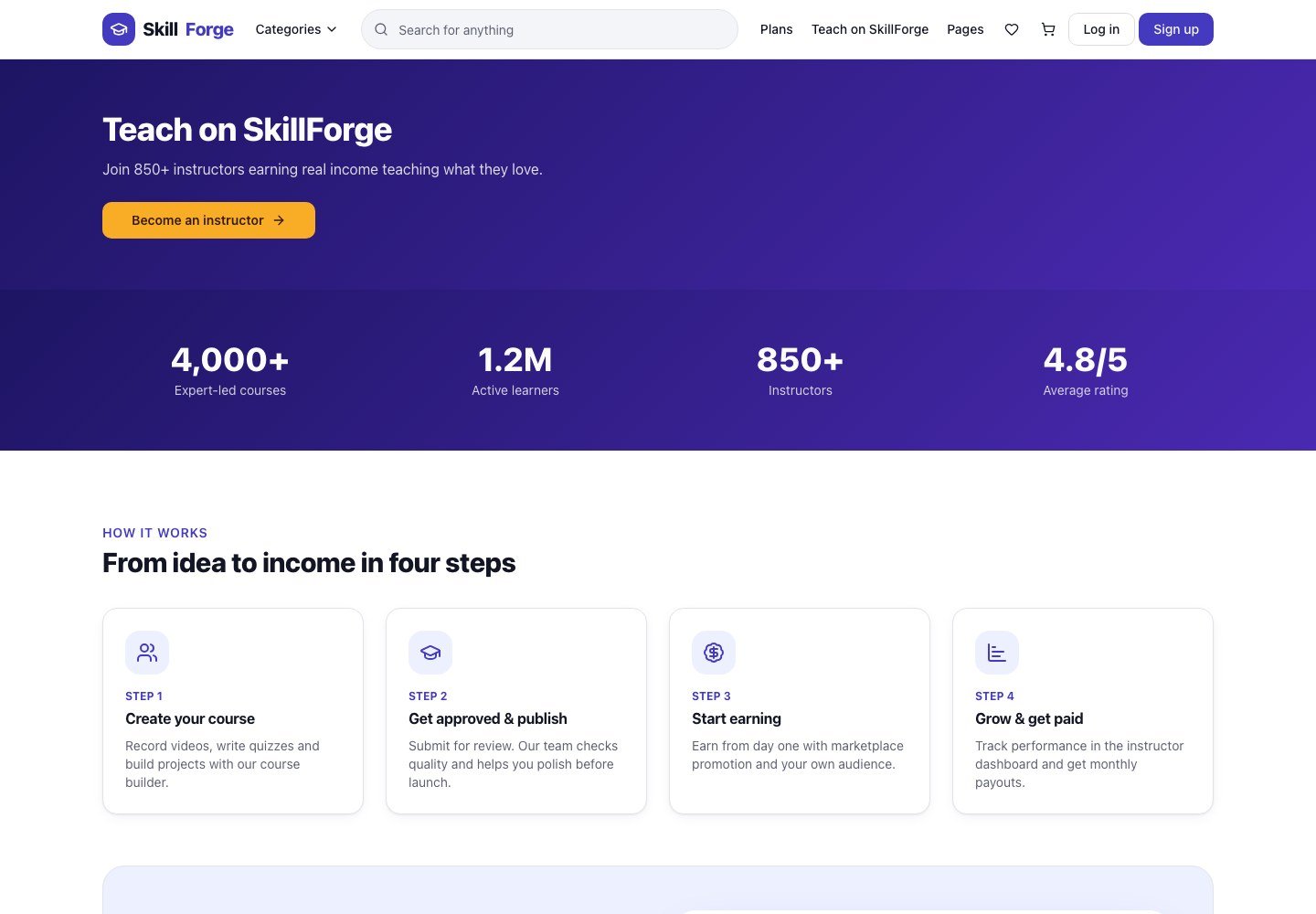The width and height of the screenshot is (1316, 914).
Task: Click the Record videos, write quizzes description
Action: 223,764
